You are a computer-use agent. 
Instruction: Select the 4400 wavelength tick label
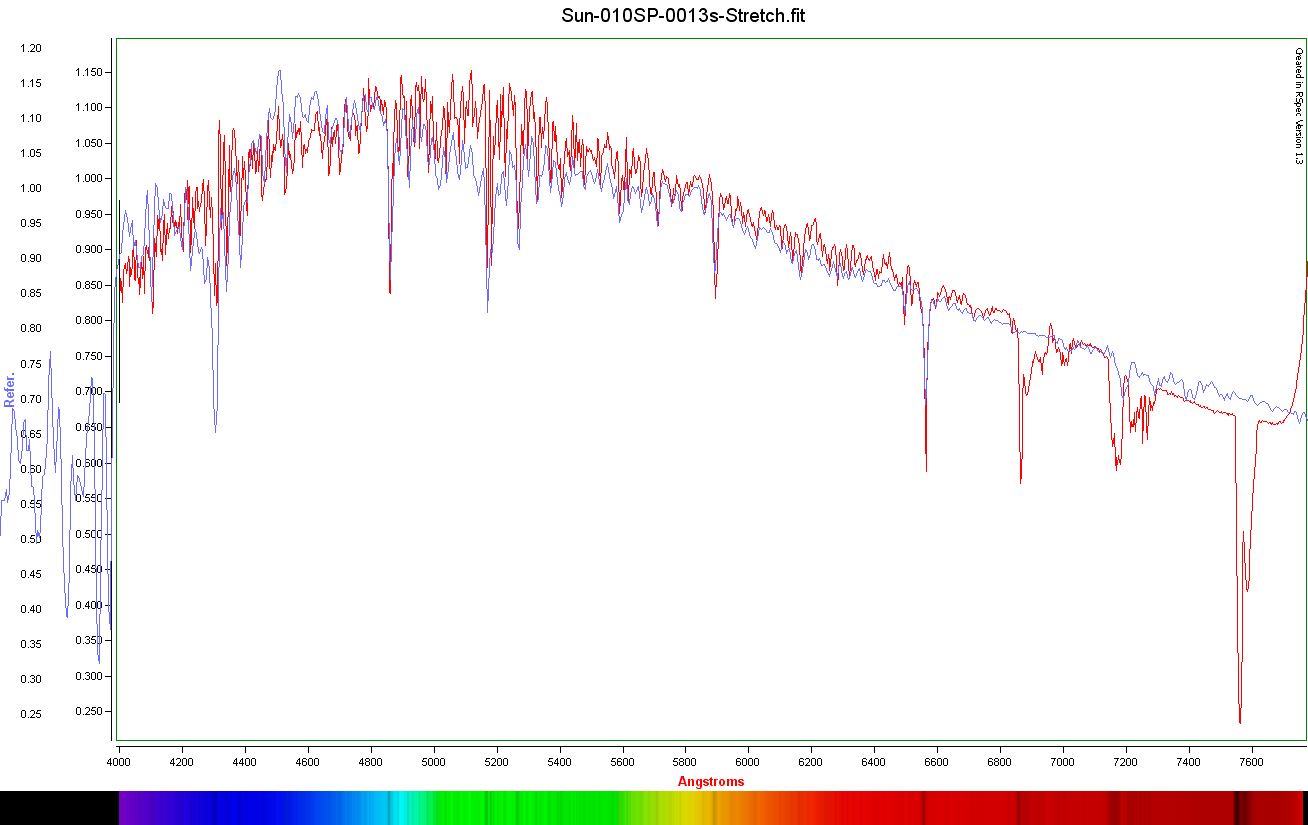pos(245,762)
